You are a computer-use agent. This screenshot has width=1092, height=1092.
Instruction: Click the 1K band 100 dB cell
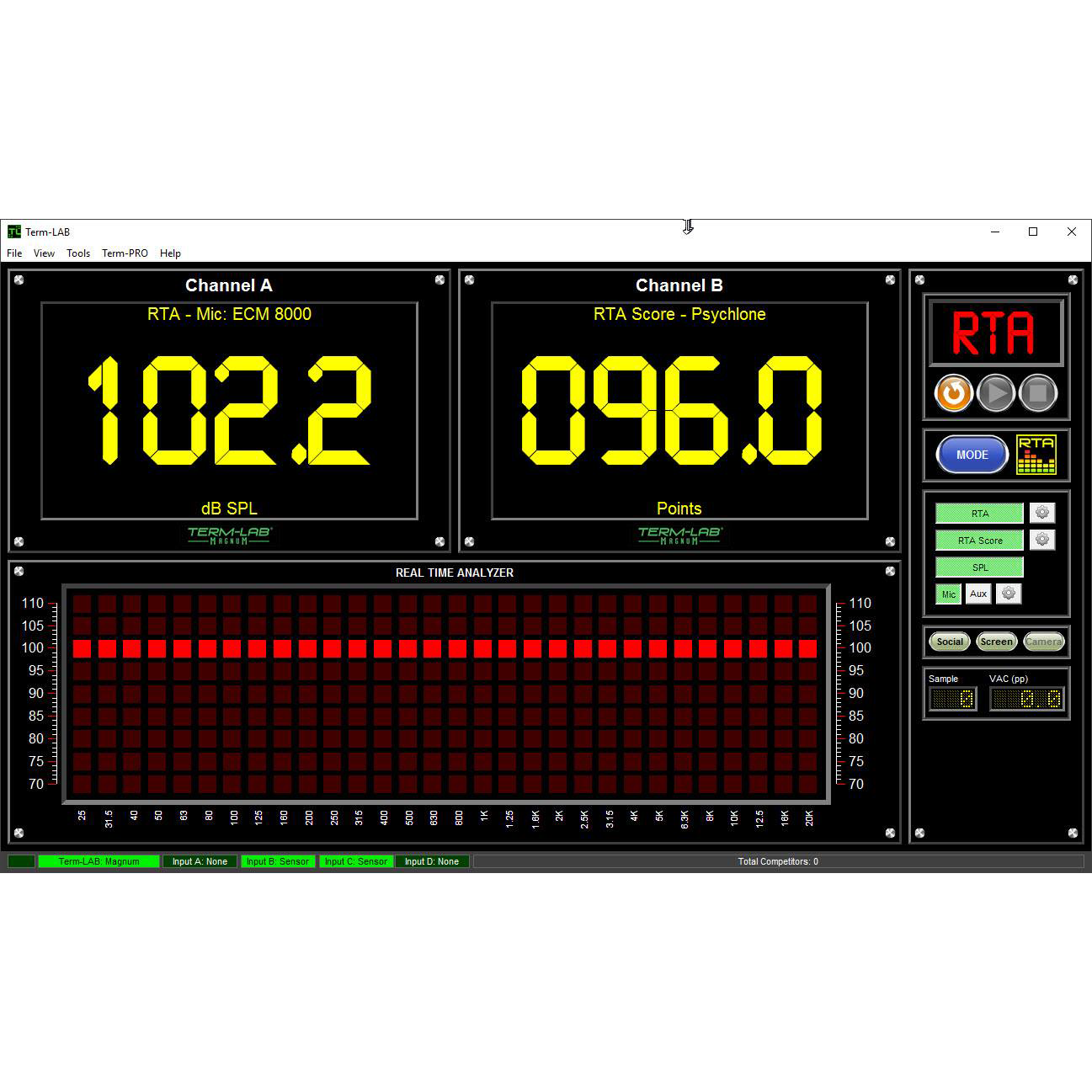(x=483, y=648)
